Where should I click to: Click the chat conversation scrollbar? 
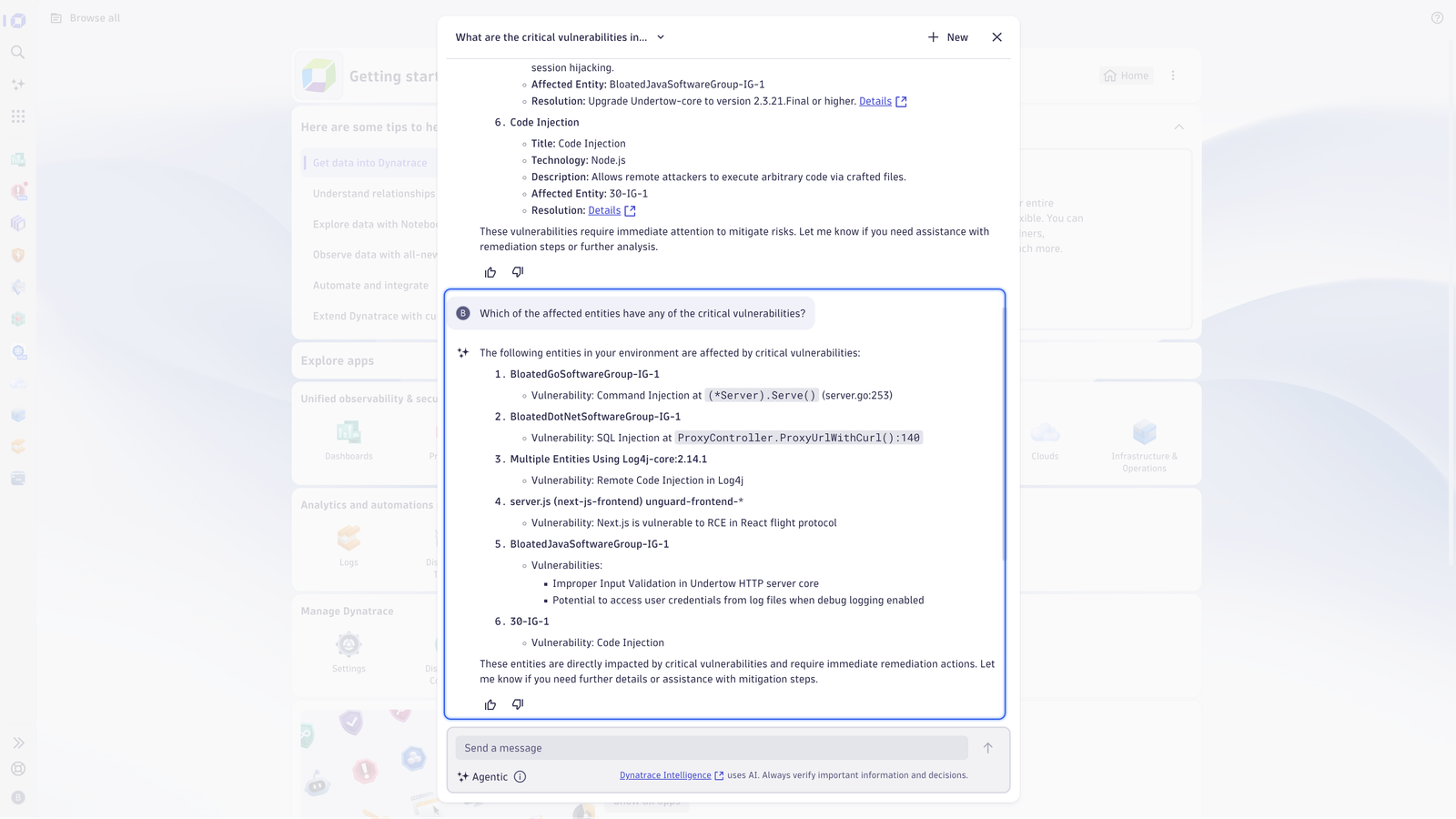[1004, 432]
